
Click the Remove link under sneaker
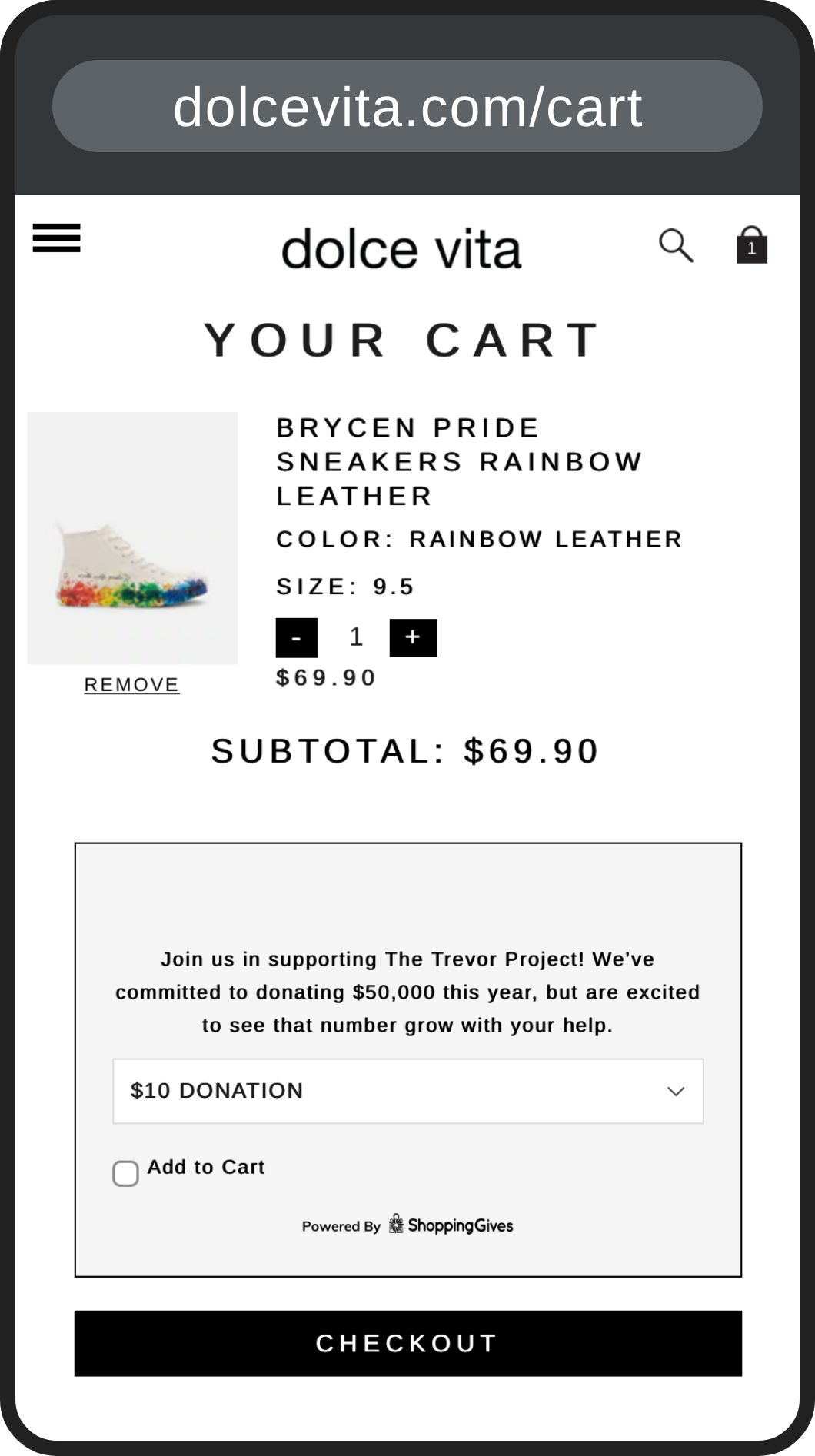click(131, 684)
